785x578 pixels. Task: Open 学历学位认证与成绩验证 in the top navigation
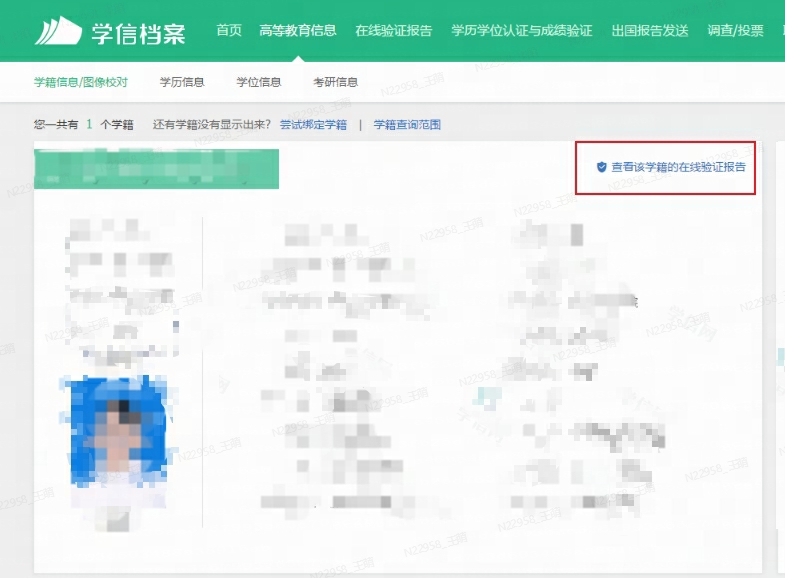coord(521,30)
